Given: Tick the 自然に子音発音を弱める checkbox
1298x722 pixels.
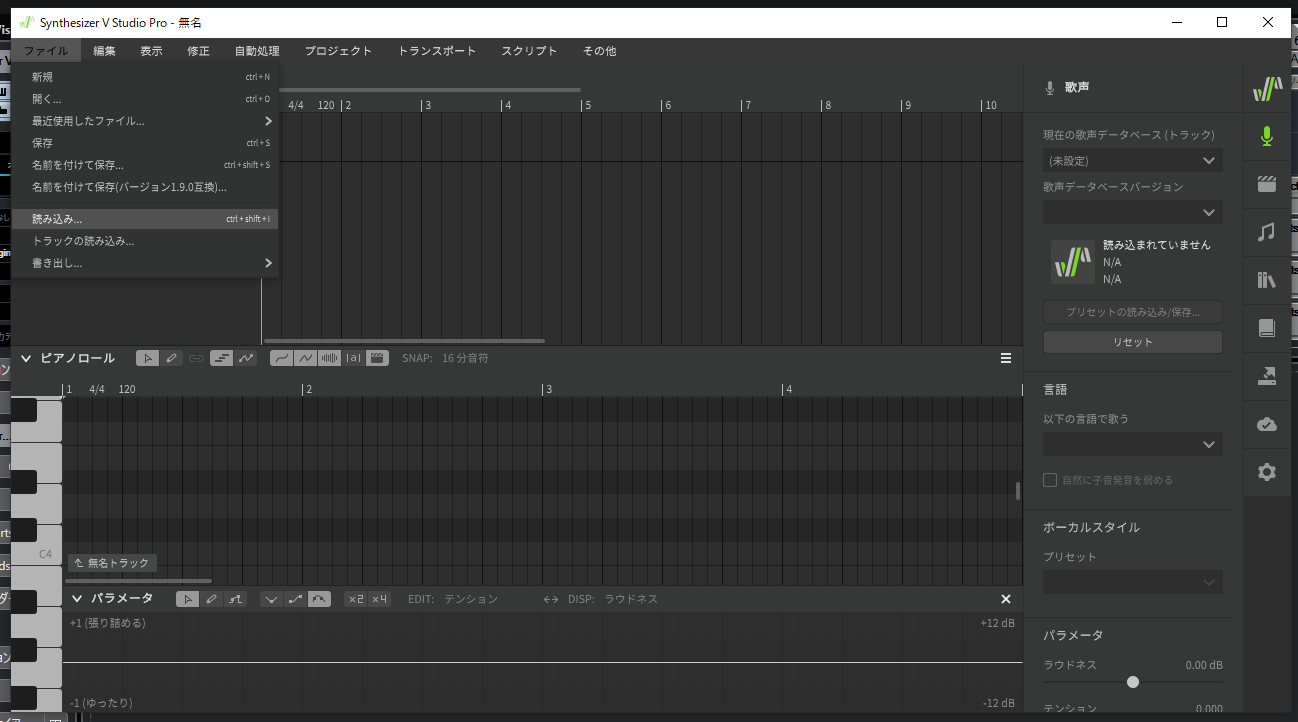Looking at the screenshot, I should click(1050, 480).
